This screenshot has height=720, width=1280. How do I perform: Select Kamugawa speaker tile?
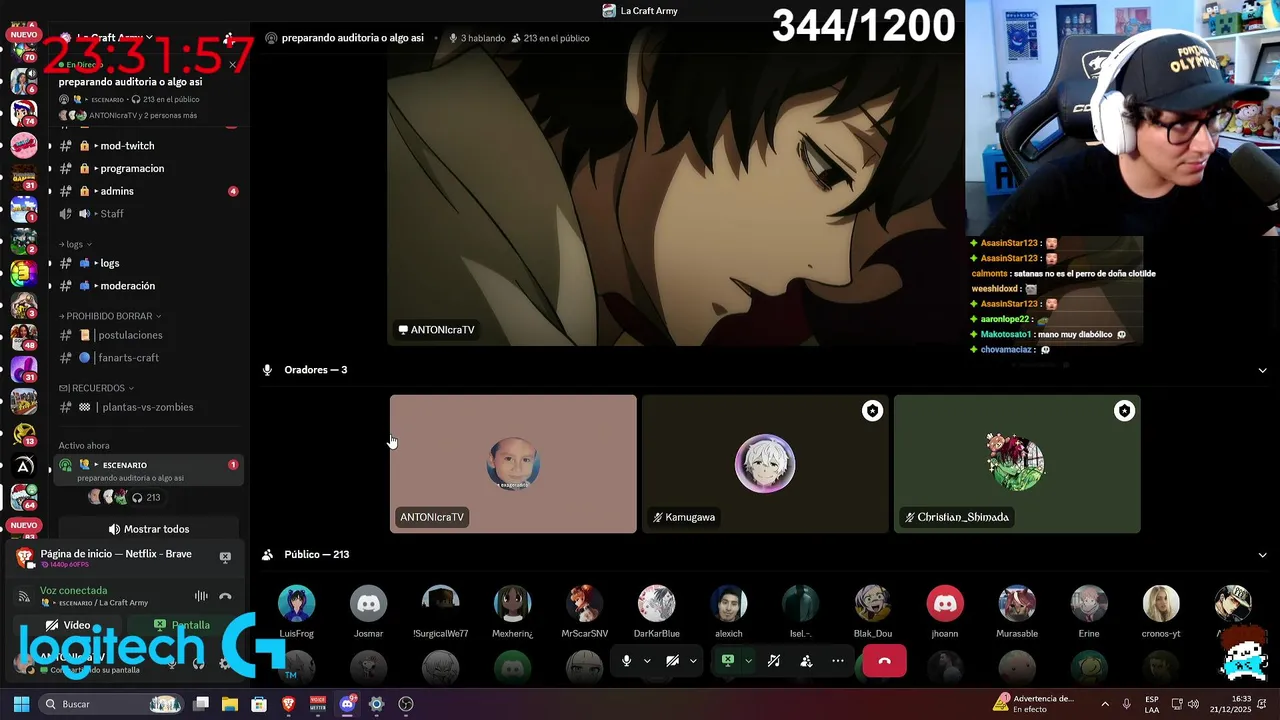click(765, 464)
